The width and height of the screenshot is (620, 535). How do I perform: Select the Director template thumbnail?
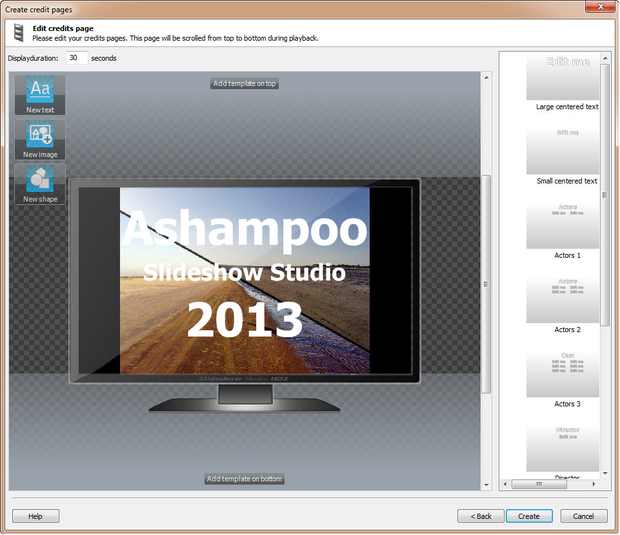click(563, 448)
